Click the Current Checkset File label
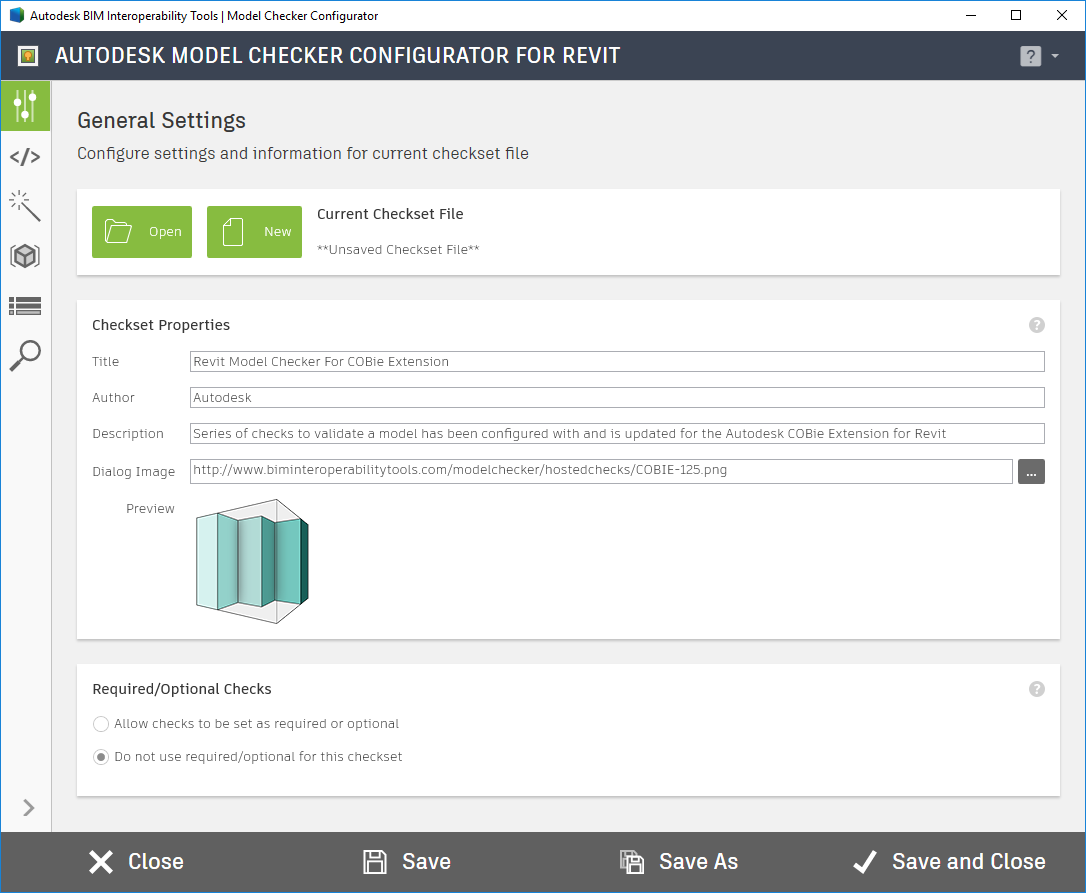The image size is (1086, 893). click(390, 214)
